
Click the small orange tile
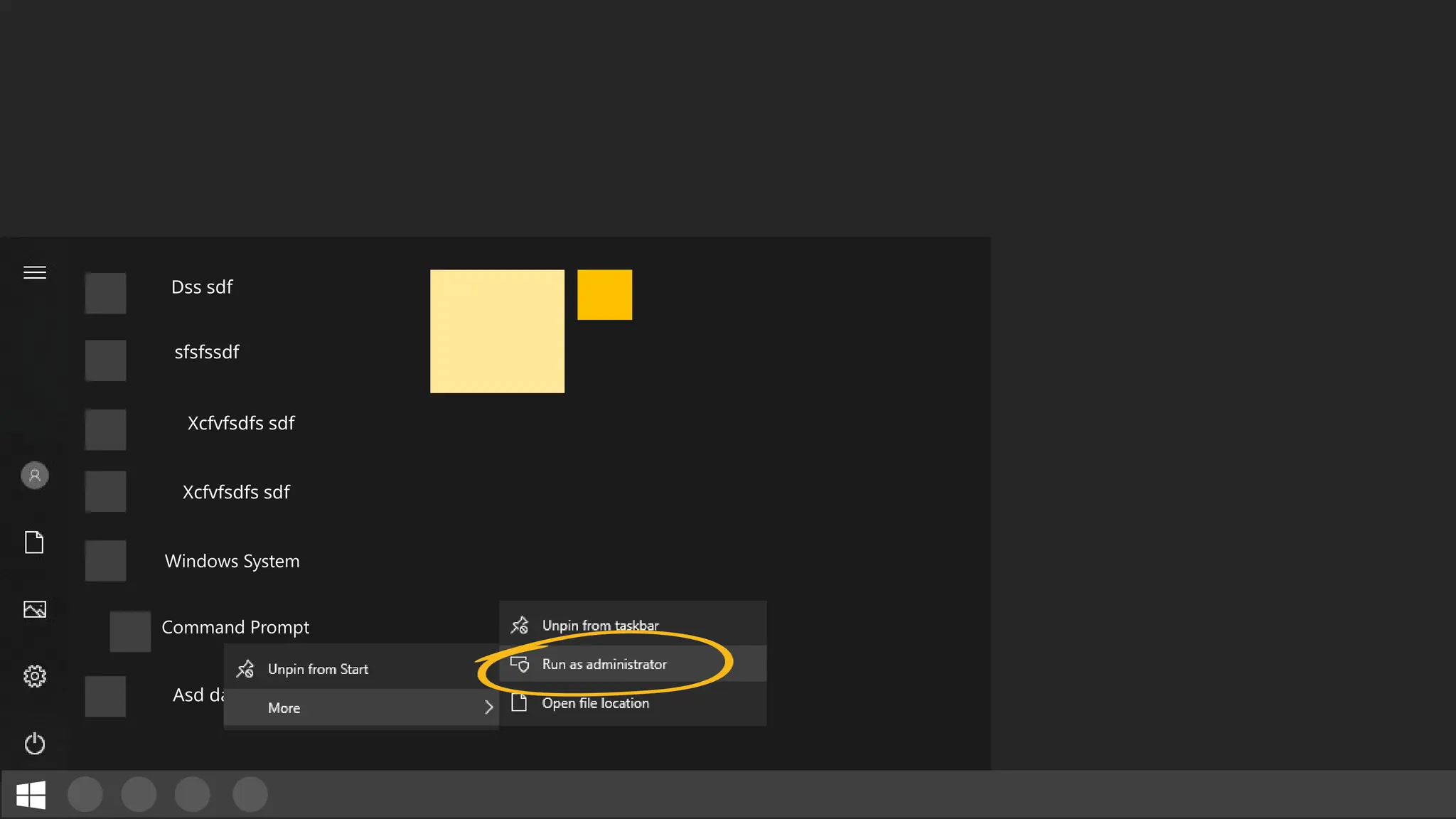pos(604,294)
